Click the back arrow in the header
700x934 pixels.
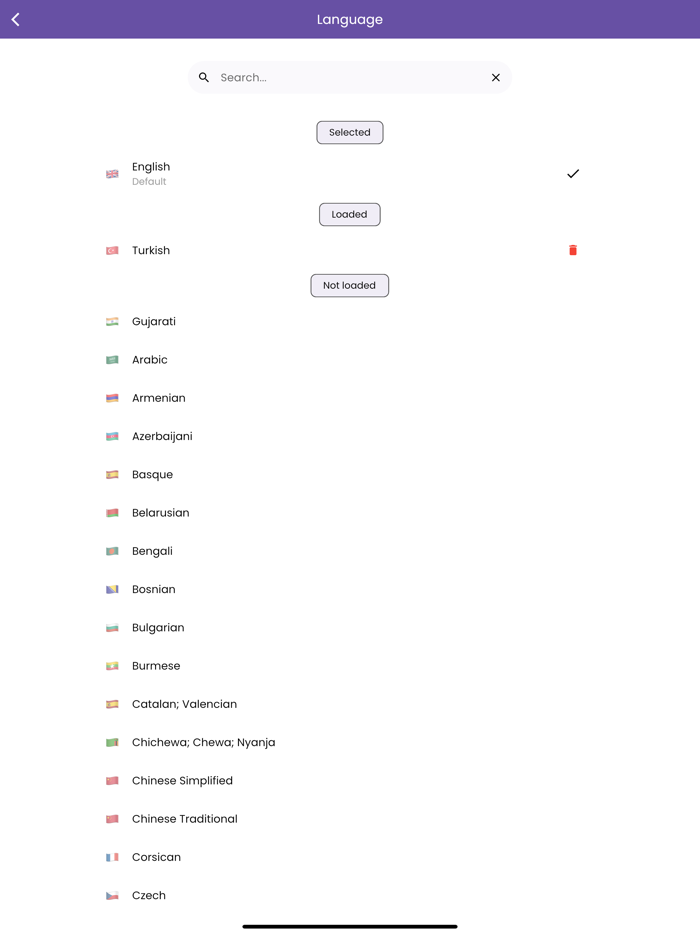[14, 19]
